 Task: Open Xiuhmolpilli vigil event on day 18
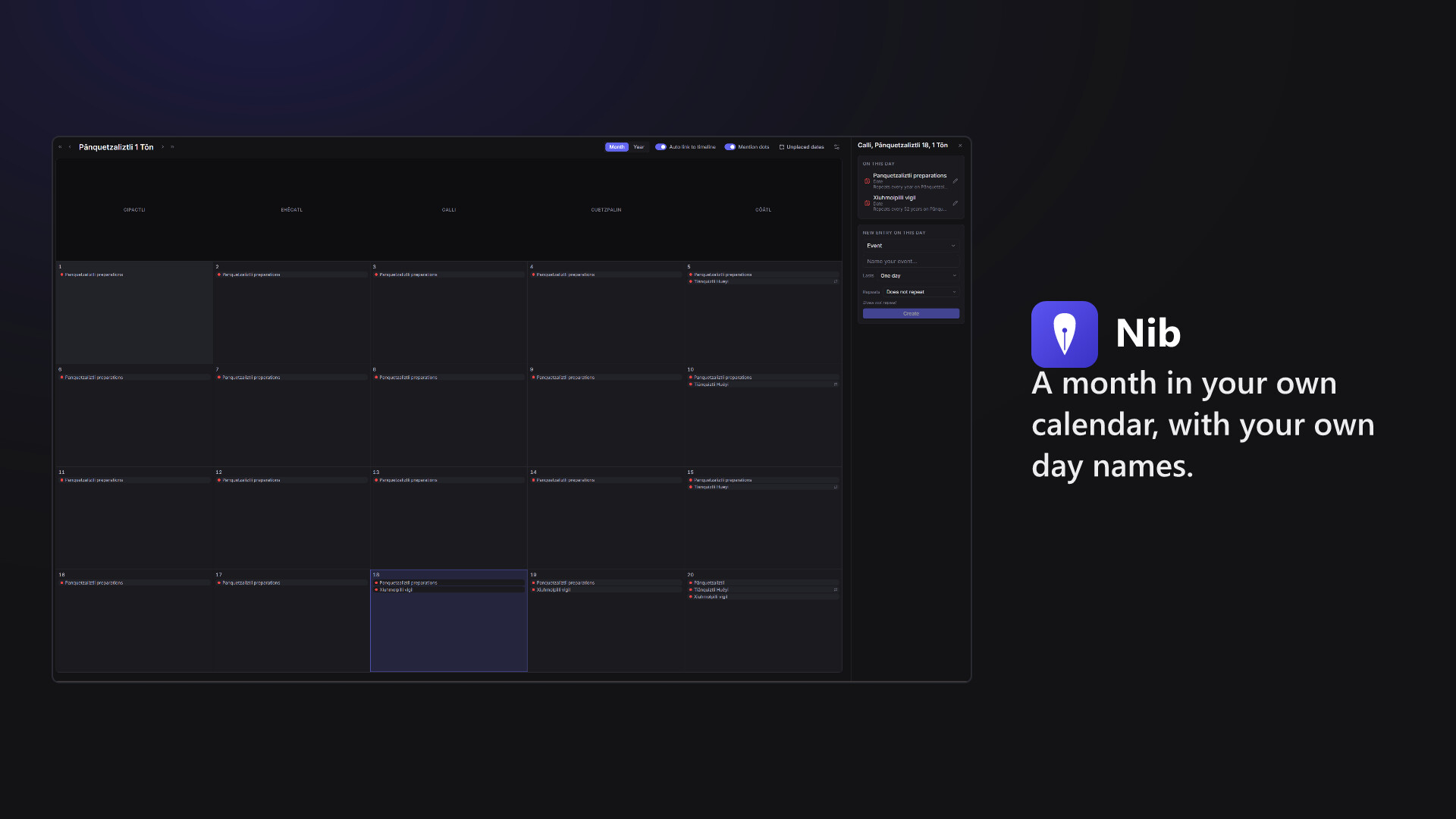pyautogui.click(x=449, y=589)
